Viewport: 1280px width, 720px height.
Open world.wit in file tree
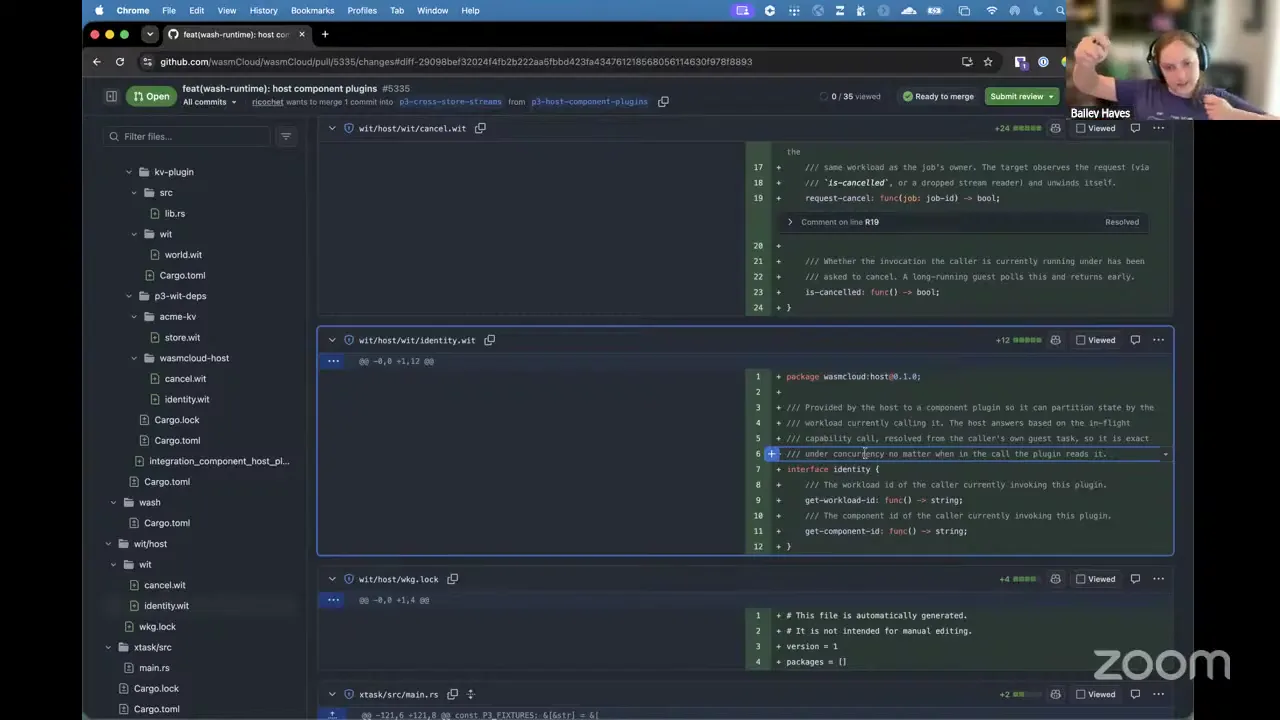[183, 255]
